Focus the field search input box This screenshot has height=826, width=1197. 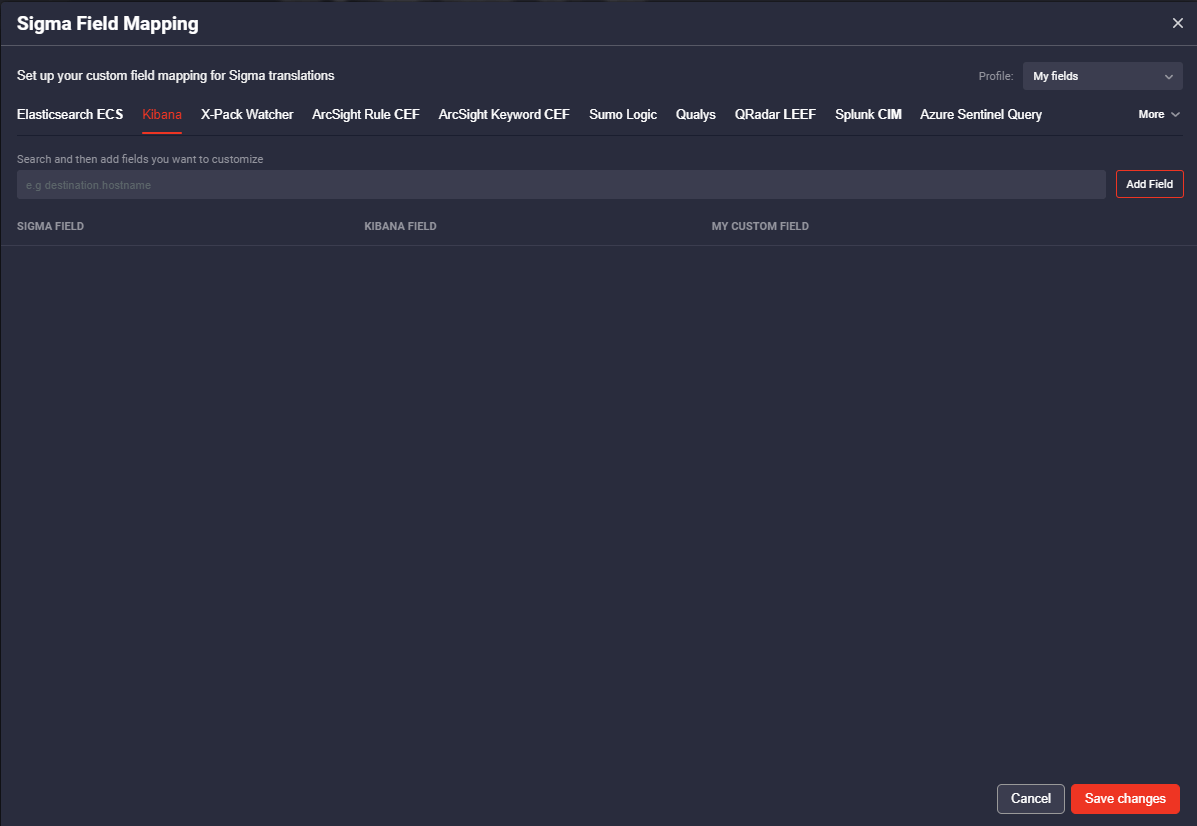(561, 185)
